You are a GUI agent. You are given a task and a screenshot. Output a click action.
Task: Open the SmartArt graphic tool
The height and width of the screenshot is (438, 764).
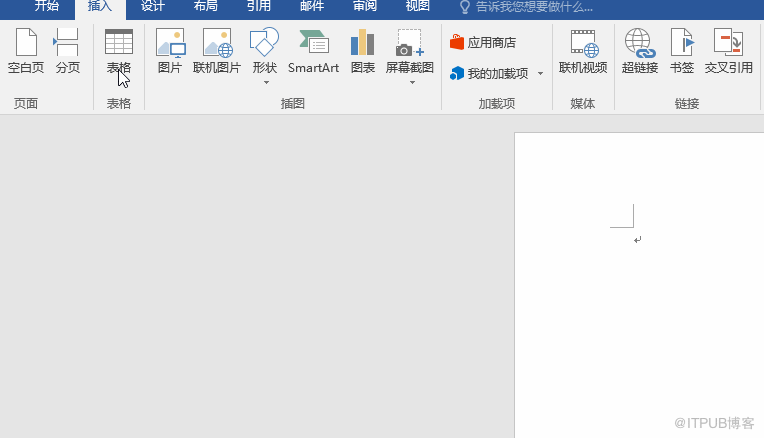[x=313, y=51]
